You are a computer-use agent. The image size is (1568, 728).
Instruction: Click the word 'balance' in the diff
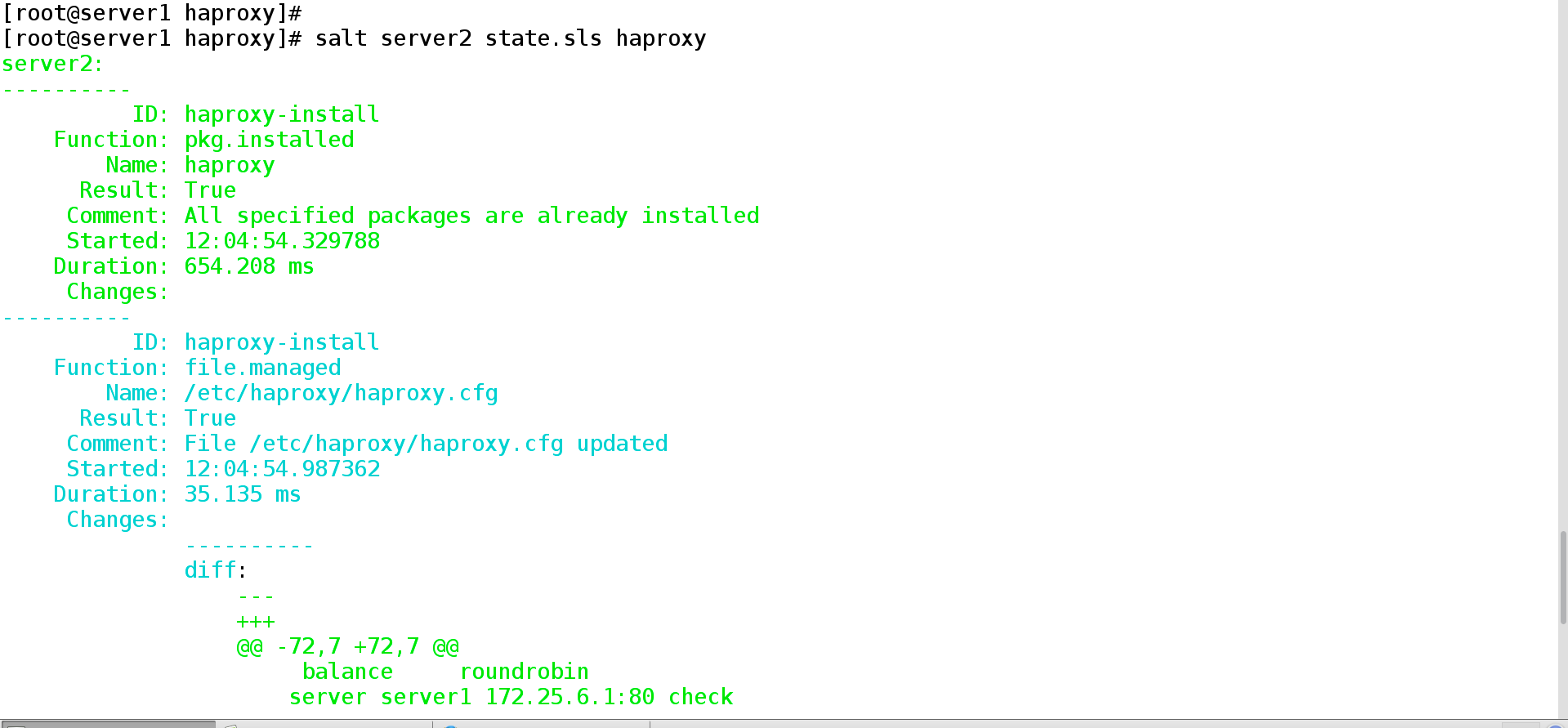(347, 672)
